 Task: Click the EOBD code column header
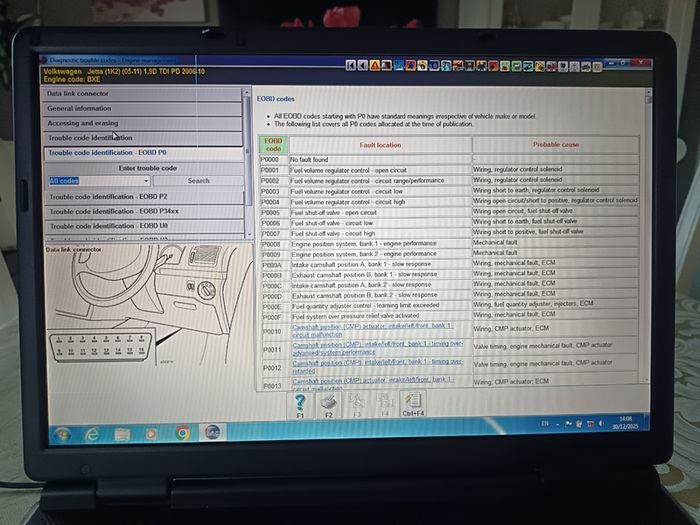point(273,145)
